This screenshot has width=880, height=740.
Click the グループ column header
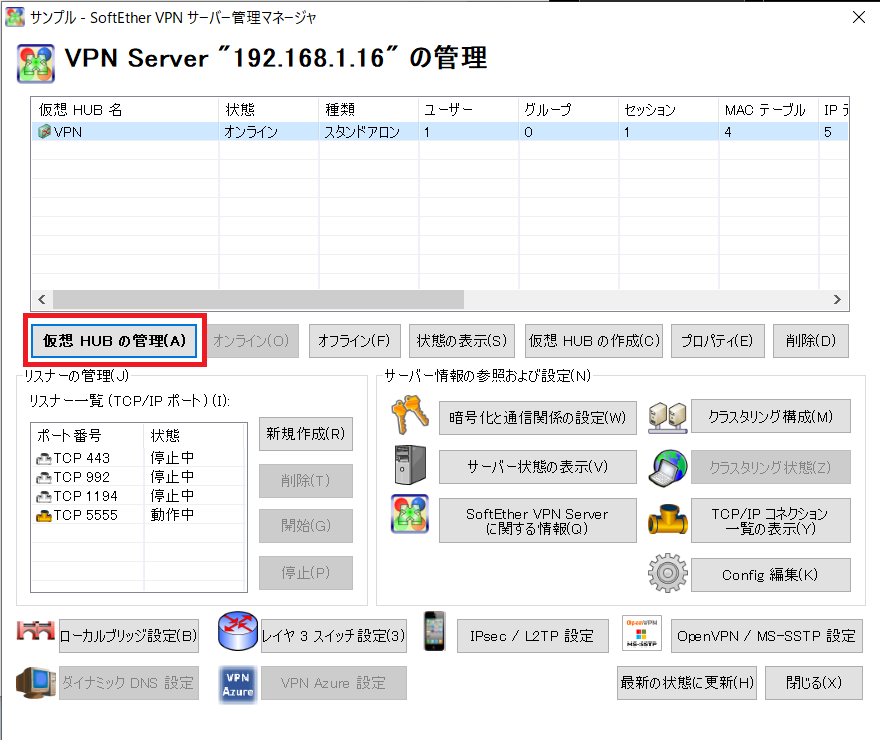point(568,110)
